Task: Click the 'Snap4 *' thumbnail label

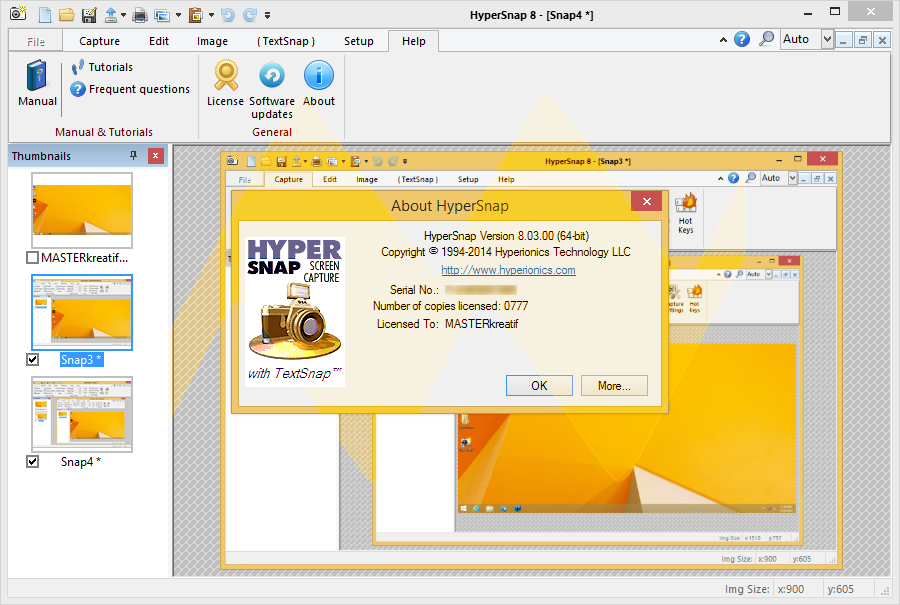Action: pos(81,461)
